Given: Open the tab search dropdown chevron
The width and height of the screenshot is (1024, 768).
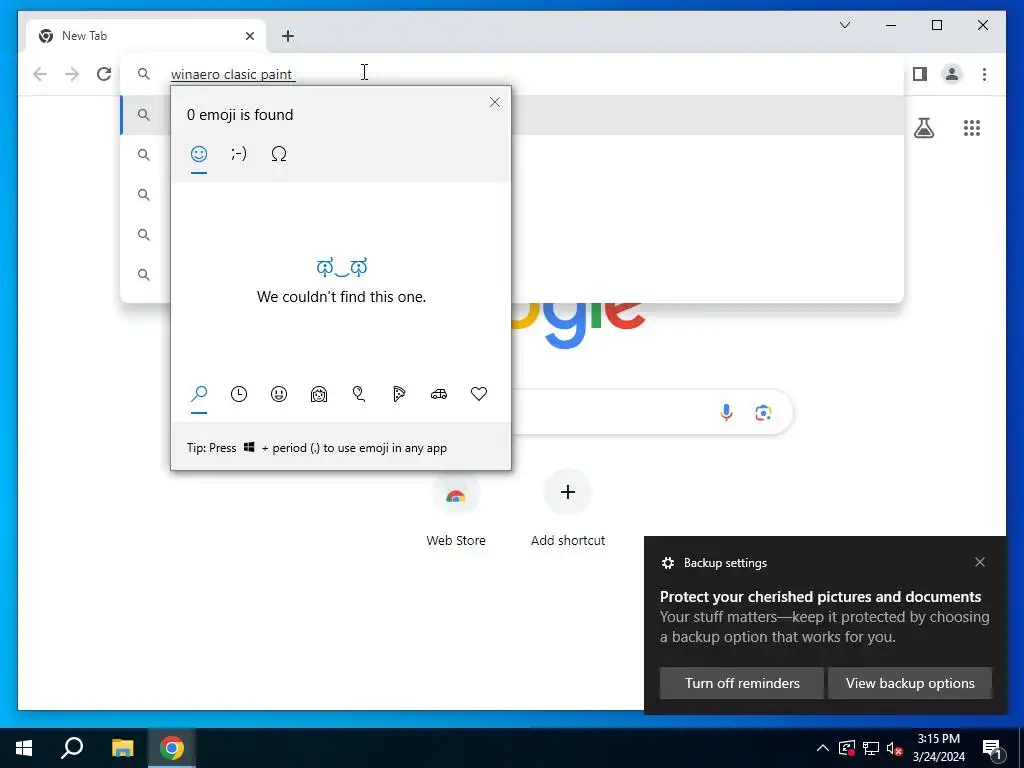Looking at the screenshot, I should (x=845, y=25).
